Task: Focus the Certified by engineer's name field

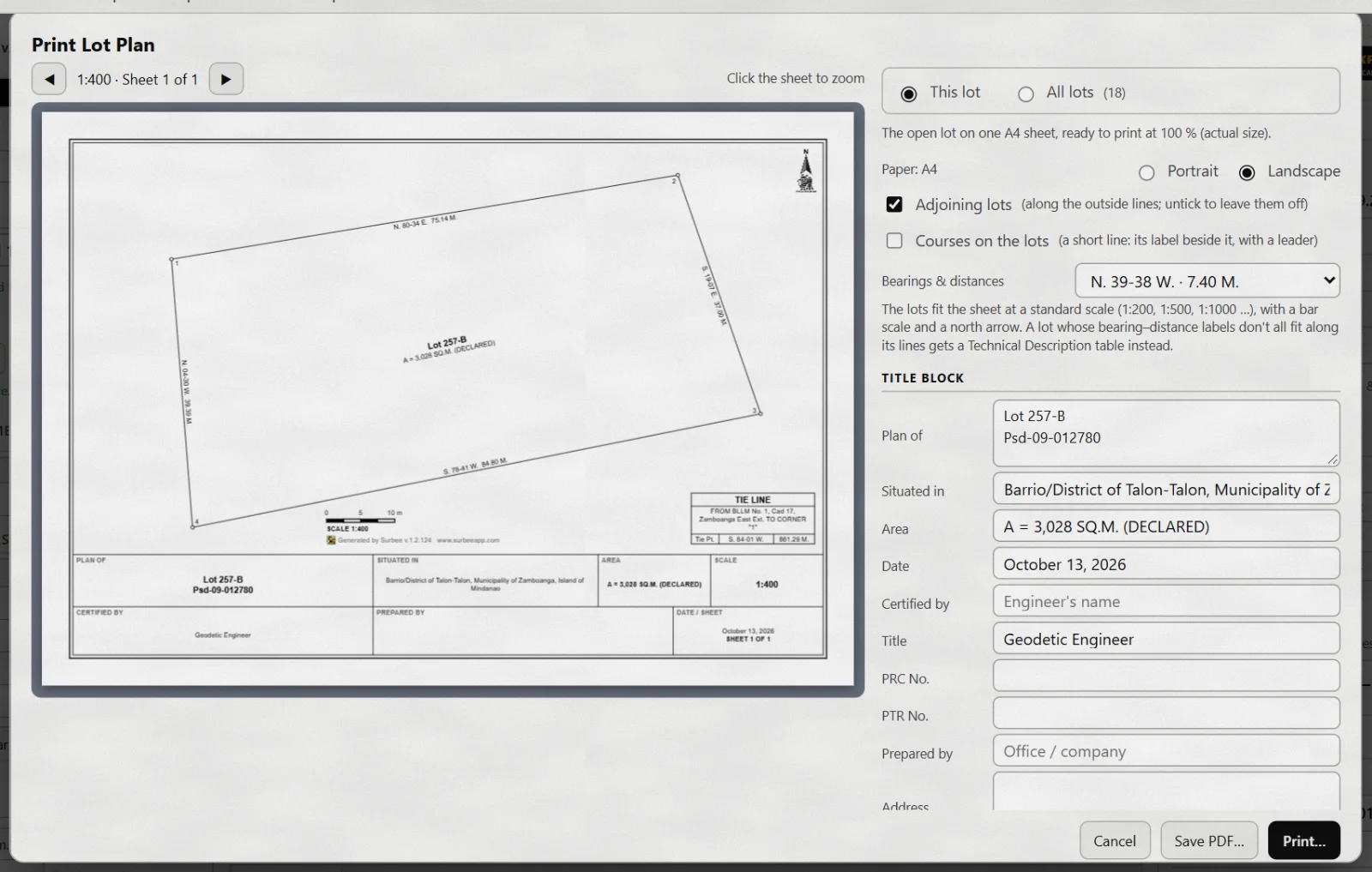Action: 1166,601
